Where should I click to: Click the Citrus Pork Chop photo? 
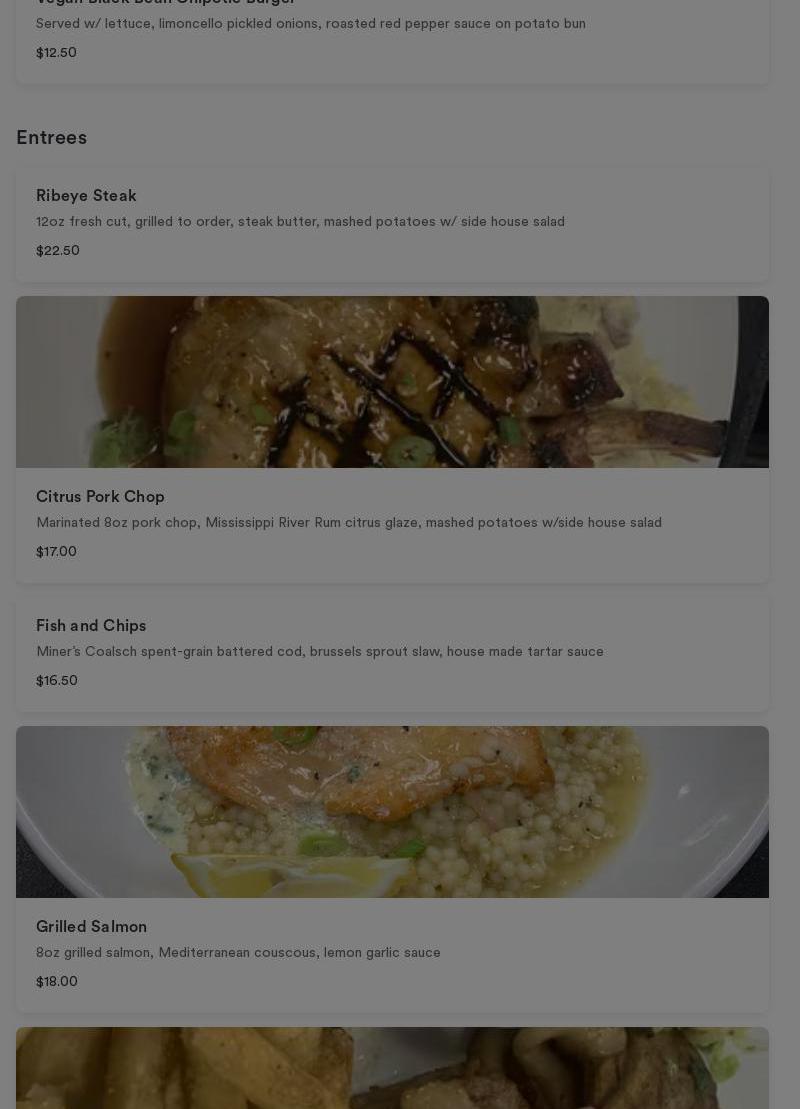pos(392,382)
